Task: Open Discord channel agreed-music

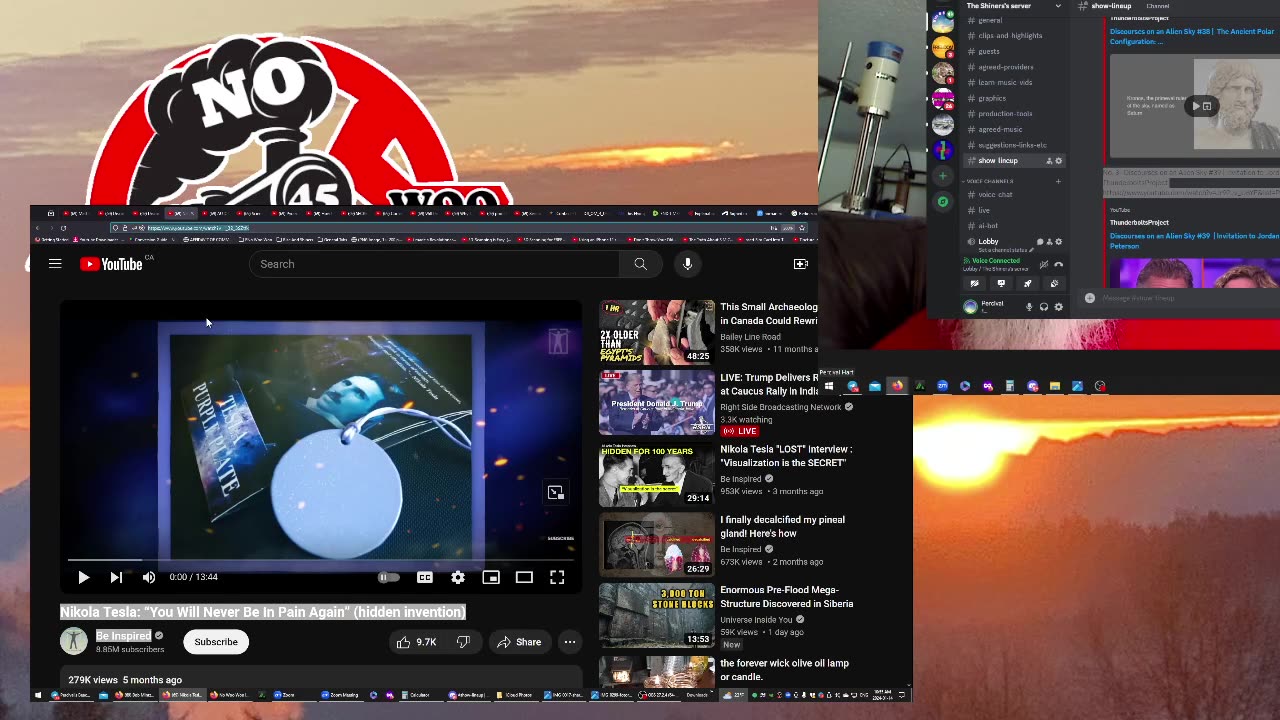Action: click(1000, 129)
